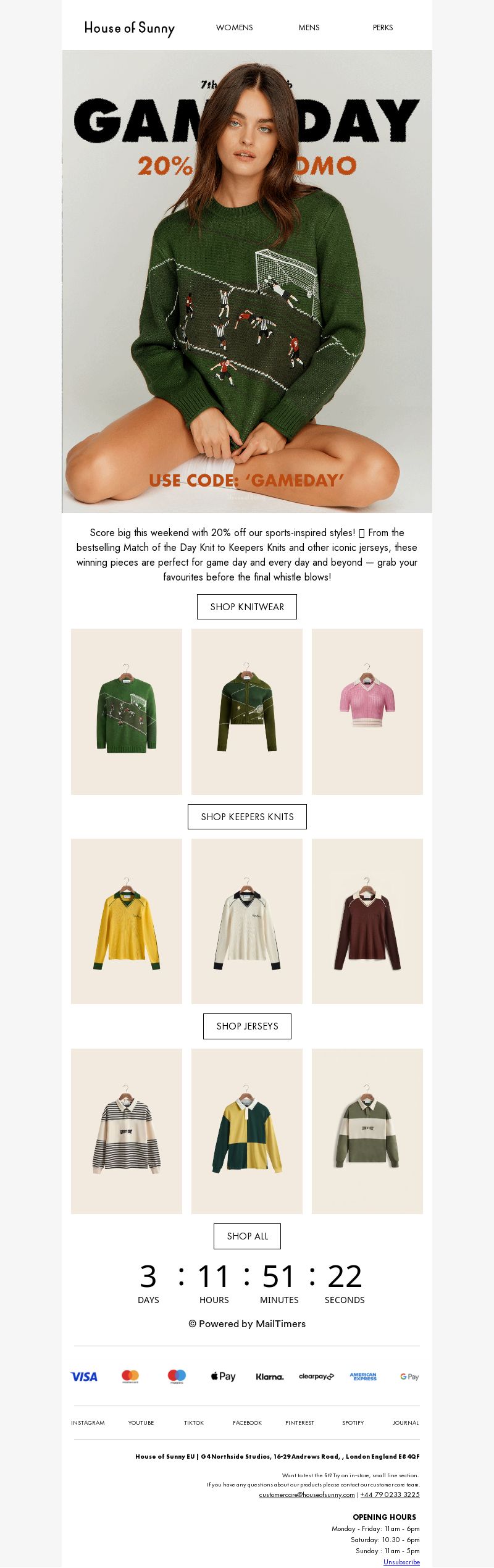The height and width of the screenshot is (1568, 494).
Task: Click the Mastercard logo icon
Action: point(130,1377)
